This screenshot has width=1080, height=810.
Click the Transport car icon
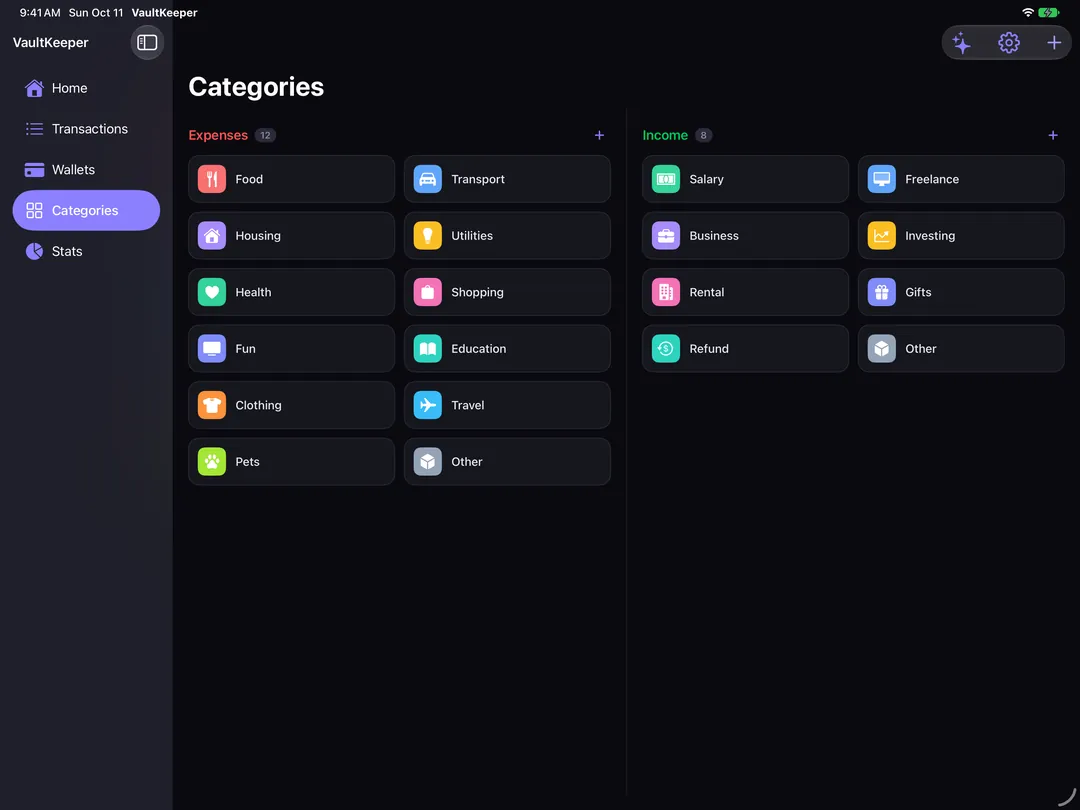pos(427,179)
